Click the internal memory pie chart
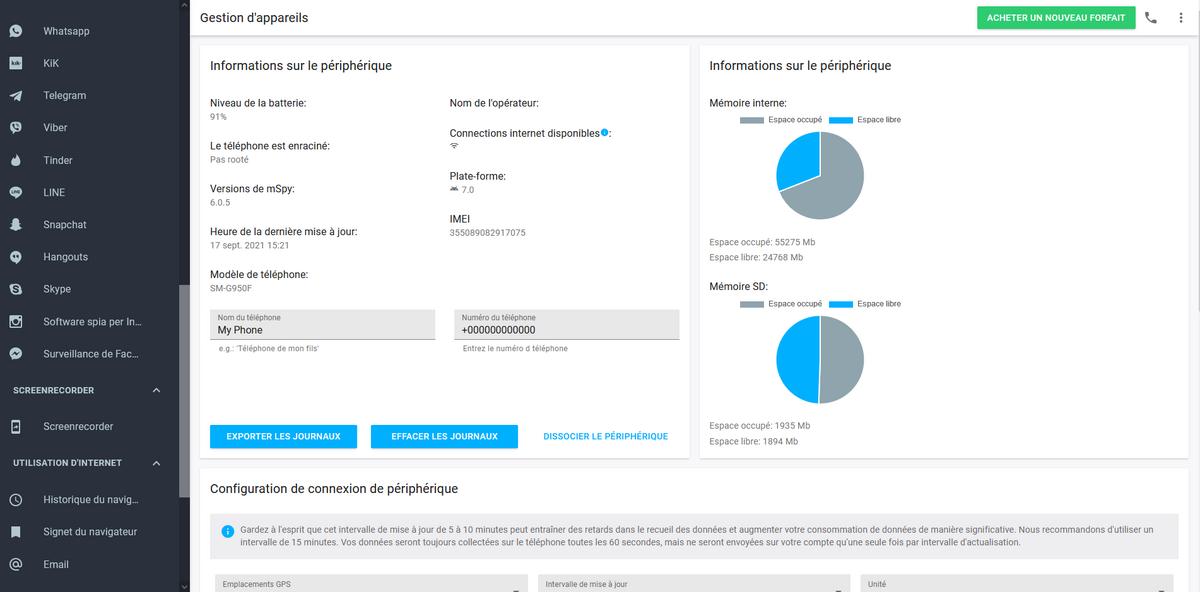This screenshot has height=592, width=1200. pos(820,176)
